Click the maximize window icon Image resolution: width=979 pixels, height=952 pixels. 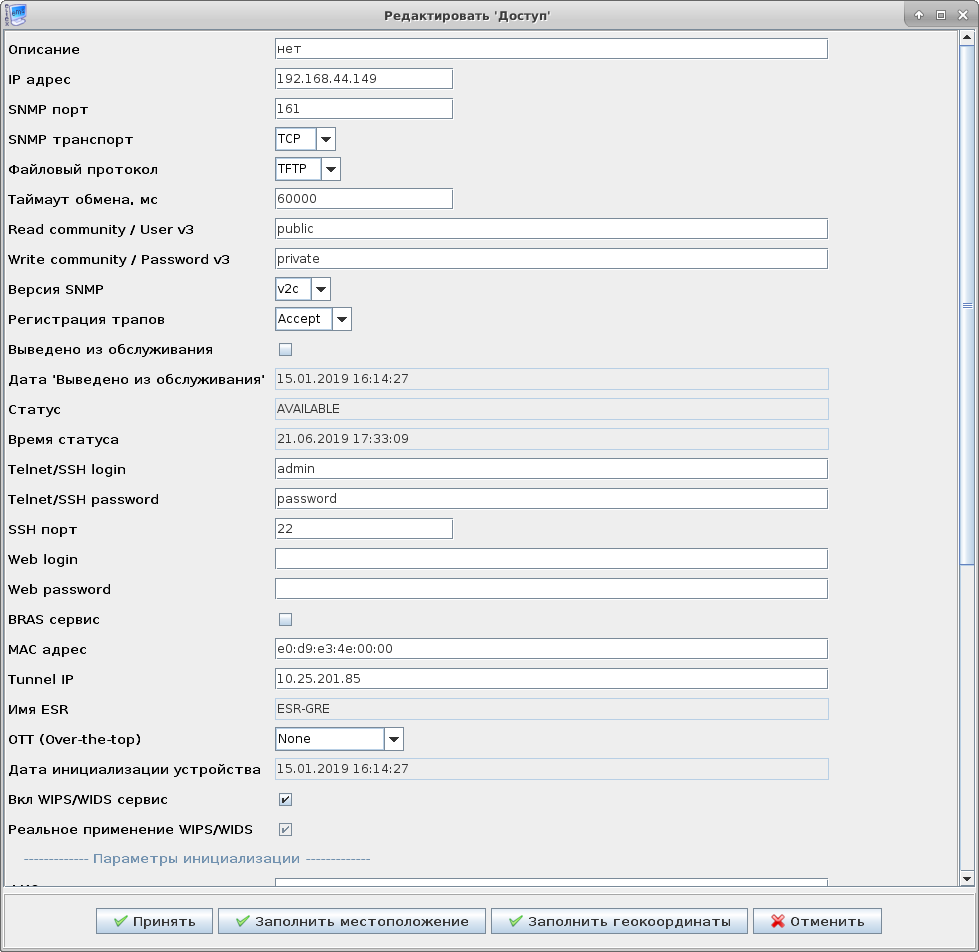[941, 15]
